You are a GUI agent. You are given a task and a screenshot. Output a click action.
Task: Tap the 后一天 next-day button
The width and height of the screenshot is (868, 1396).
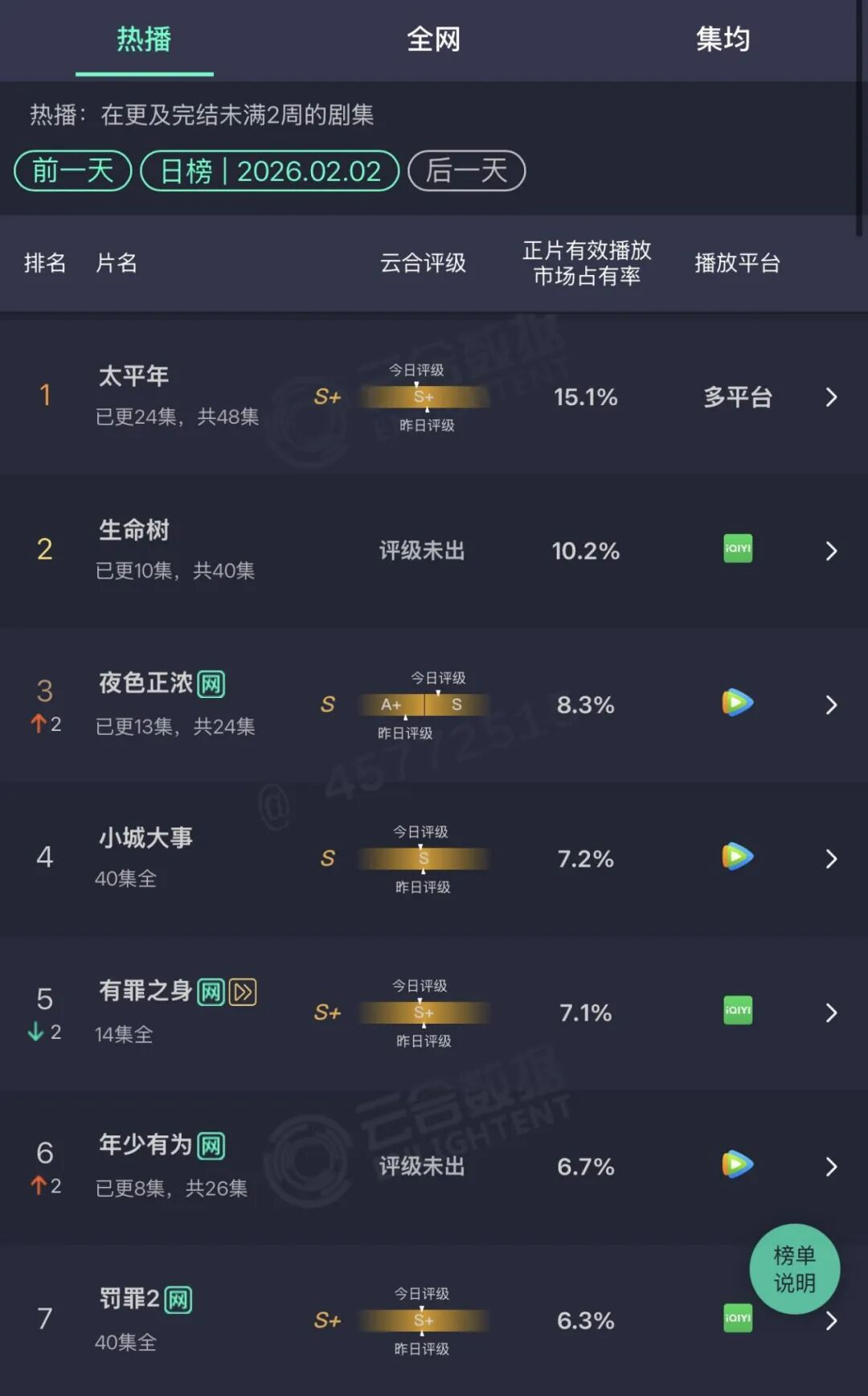467,170
